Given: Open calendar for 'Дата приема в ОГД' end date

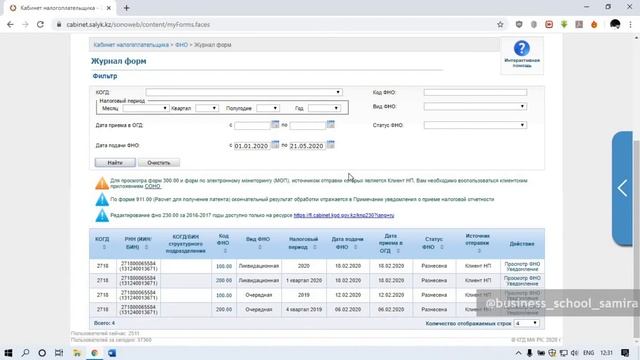Looking at the screenshot, I should point(331,124).
